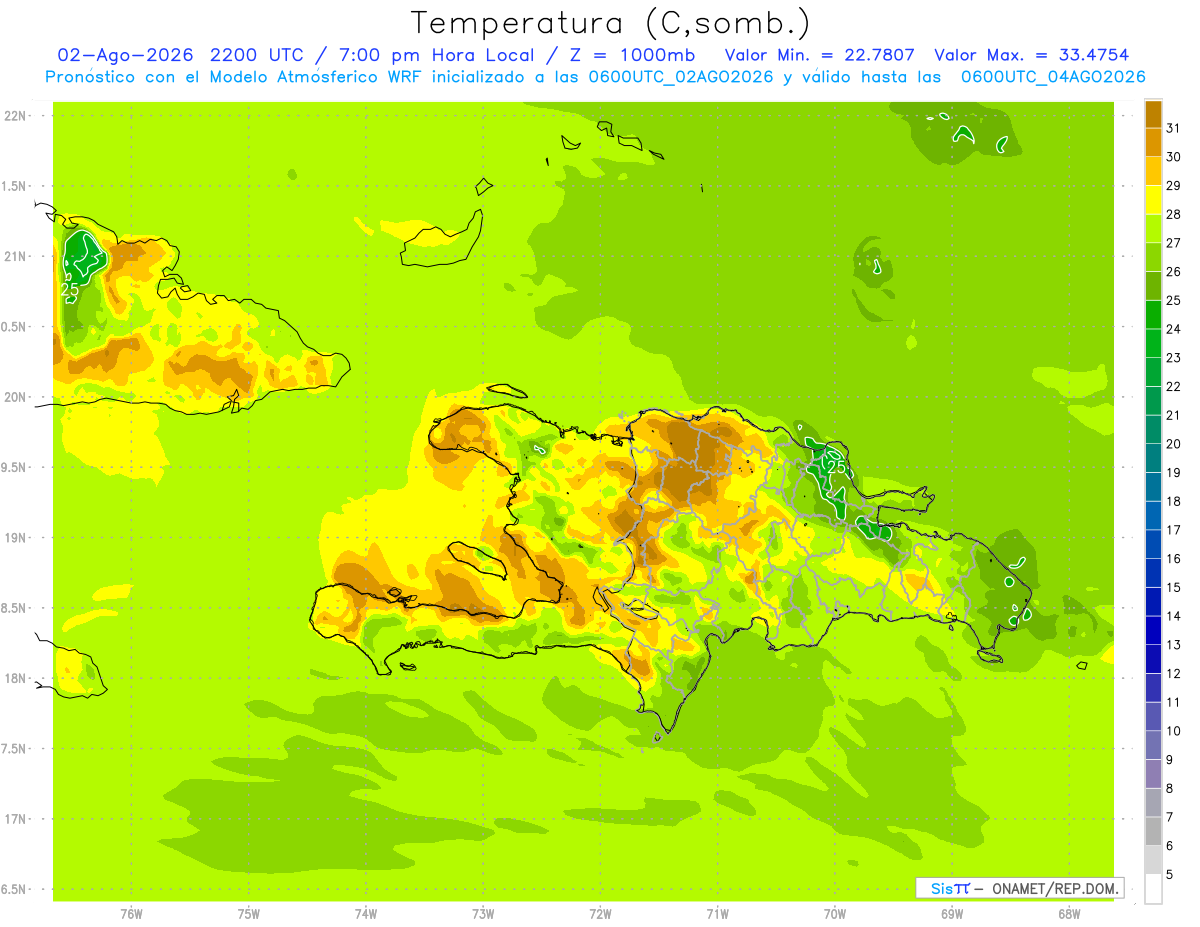The image size is (1200, 927).
Task: Click the "70W" longitude label
Action: tap(834, 913)
